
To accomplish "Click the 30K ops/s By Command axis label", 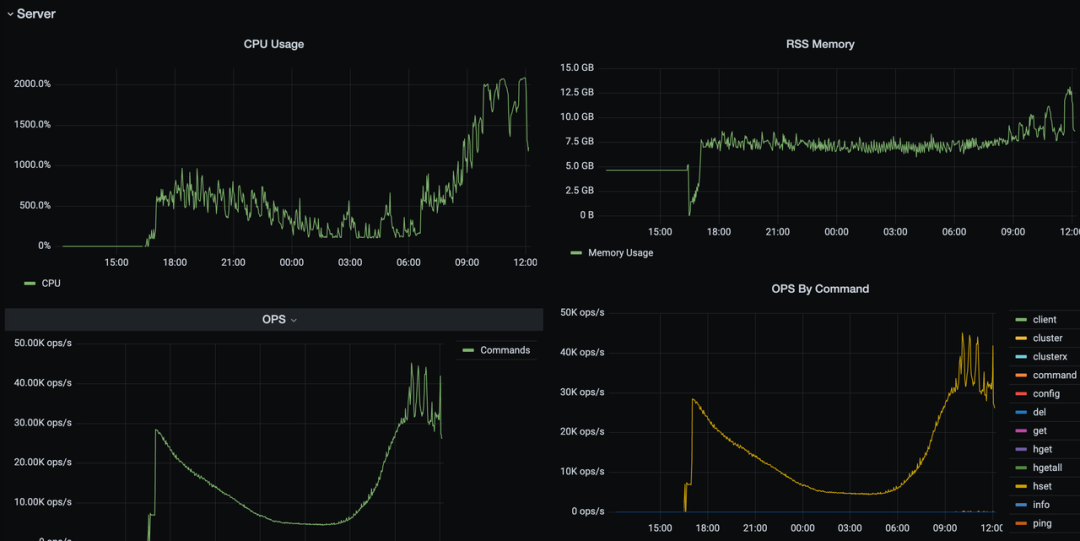I will 583,393.
